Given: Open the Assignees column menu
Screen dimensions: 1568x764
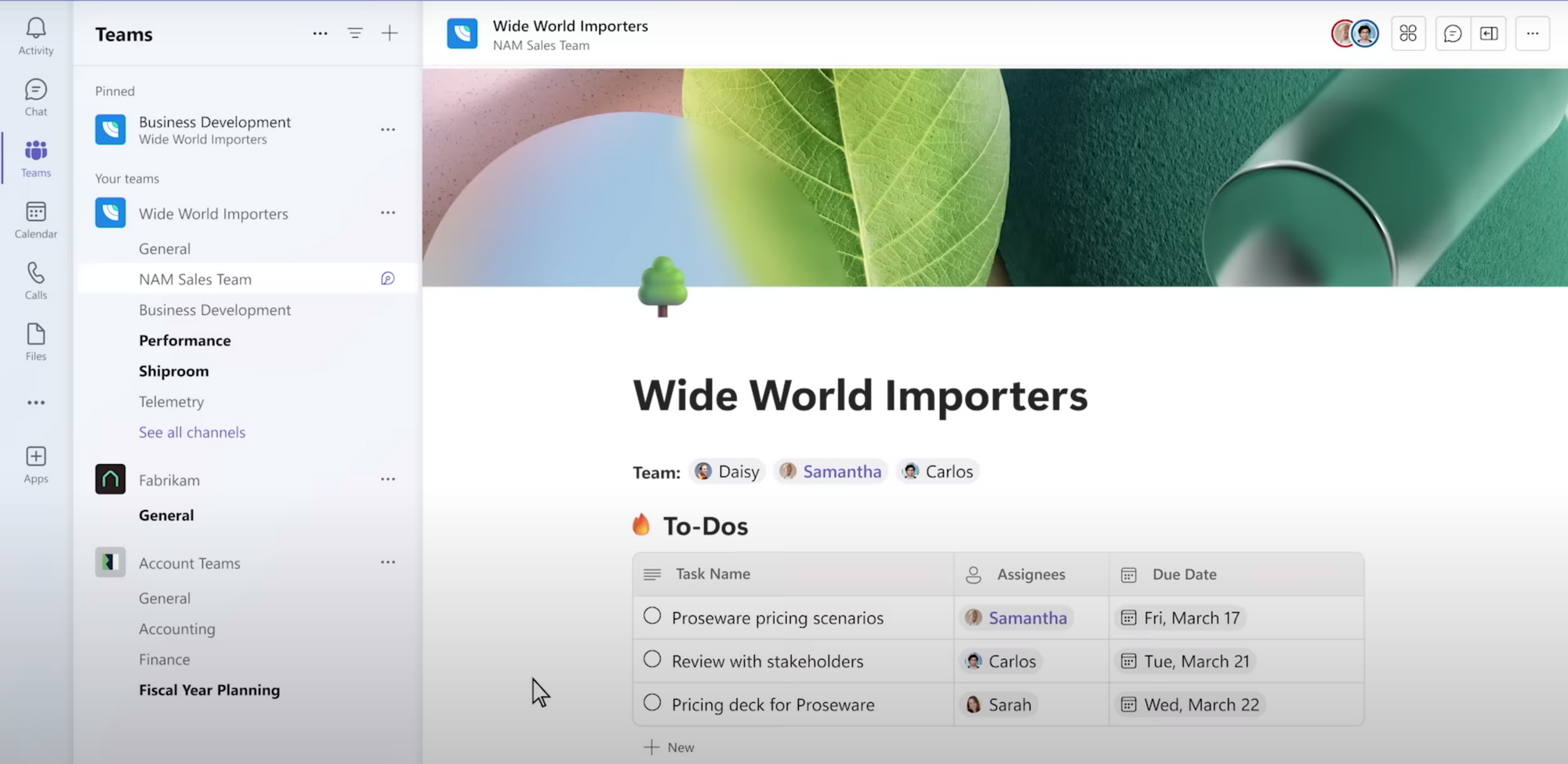Looking at the screenshot, I should coord(1032,574).
